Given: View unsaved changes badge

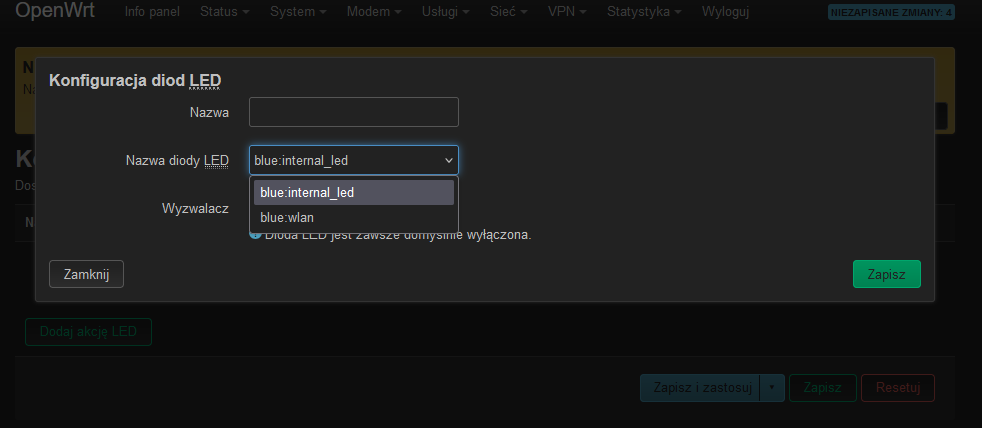Looking at the screenshot, I should (x=891, y=12).
